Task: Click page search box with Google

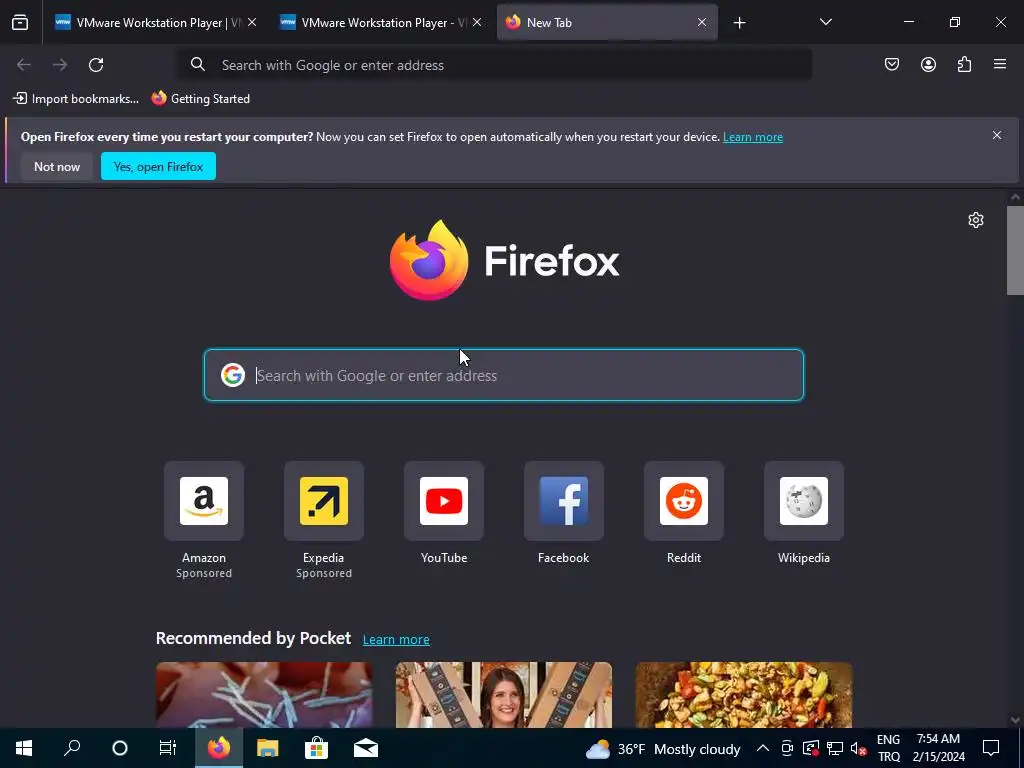Action: (x=504, y=376)
